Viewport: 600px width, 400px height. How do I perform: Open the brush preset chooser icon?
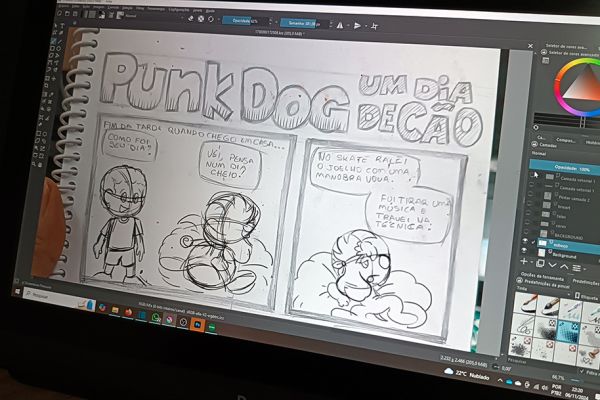pos(120,15)
